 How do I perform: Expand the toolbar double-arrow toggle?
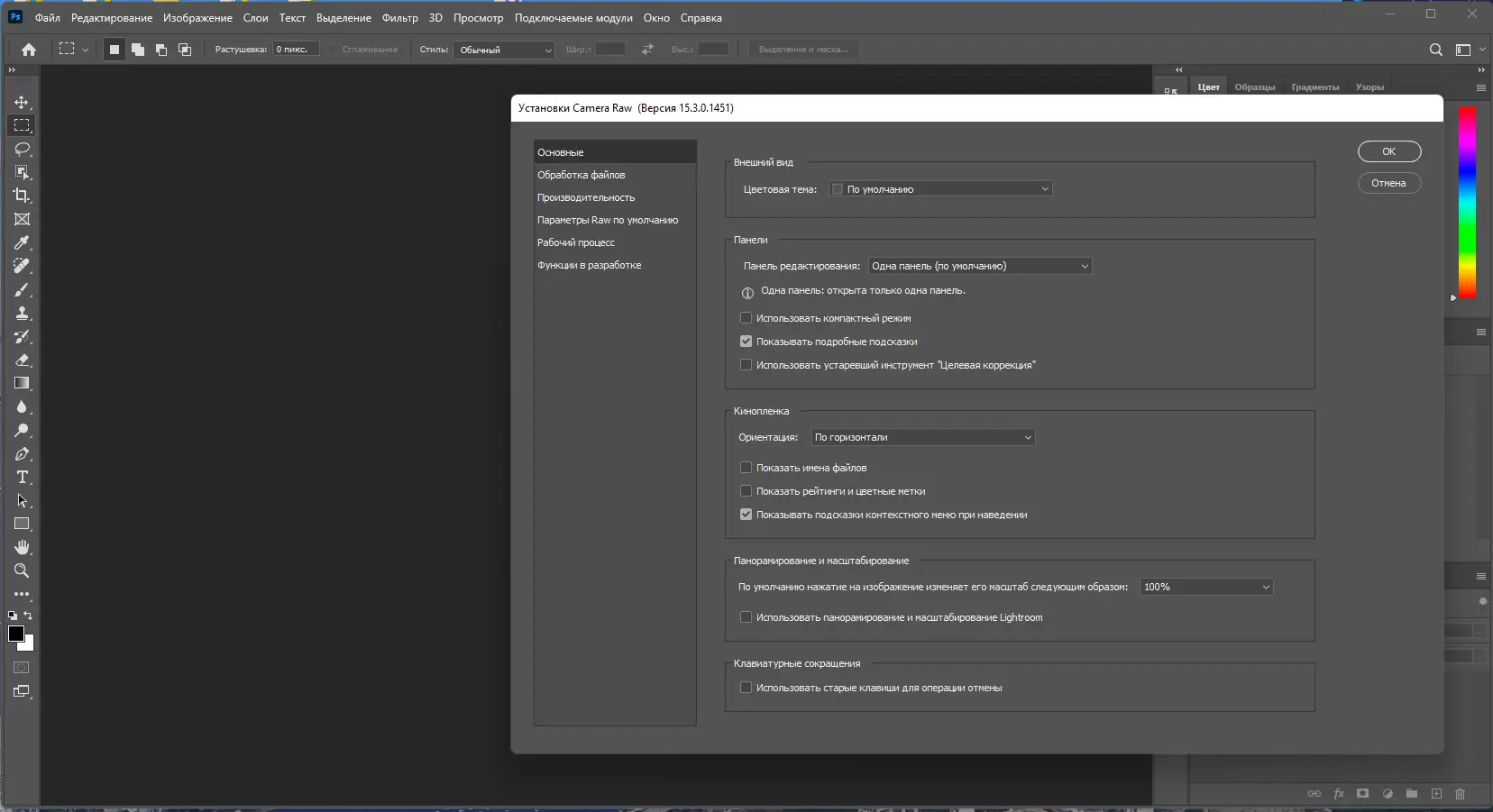click(x=12, y=69)
